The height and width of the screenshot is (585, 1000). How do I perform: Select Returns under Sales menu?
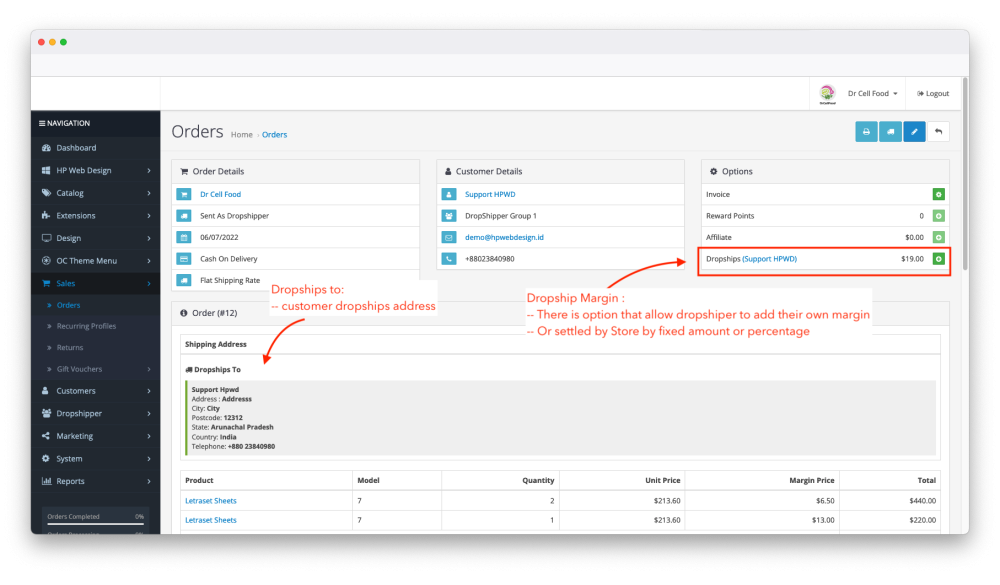point(69,348)
